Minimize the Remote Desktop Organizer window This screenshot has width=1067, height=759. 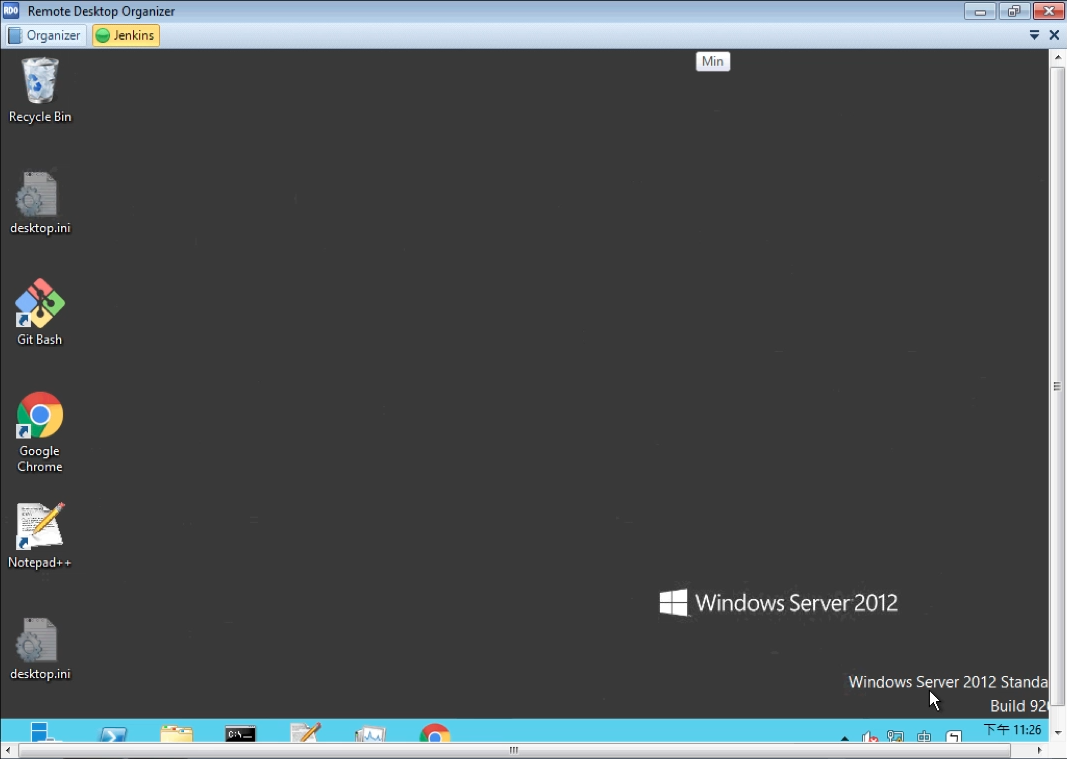point(980,12)
